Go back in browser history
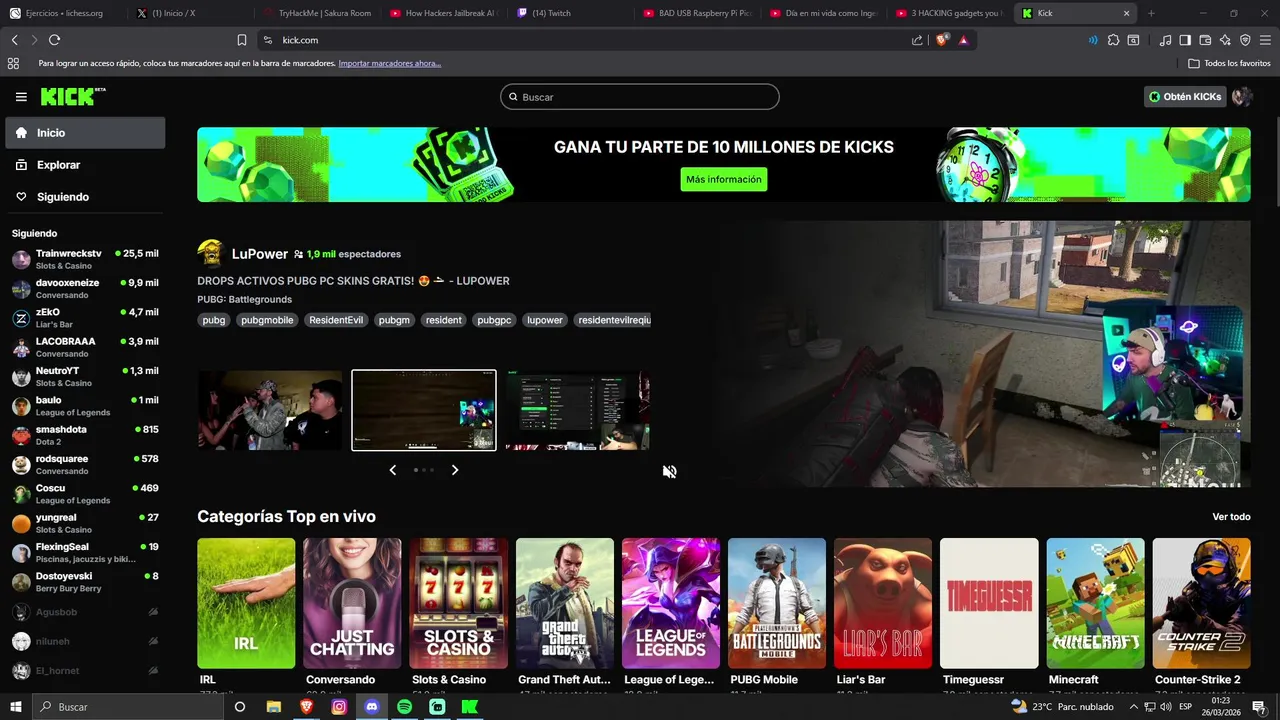This screenshot has height=720, width=1280. [14, 40]
